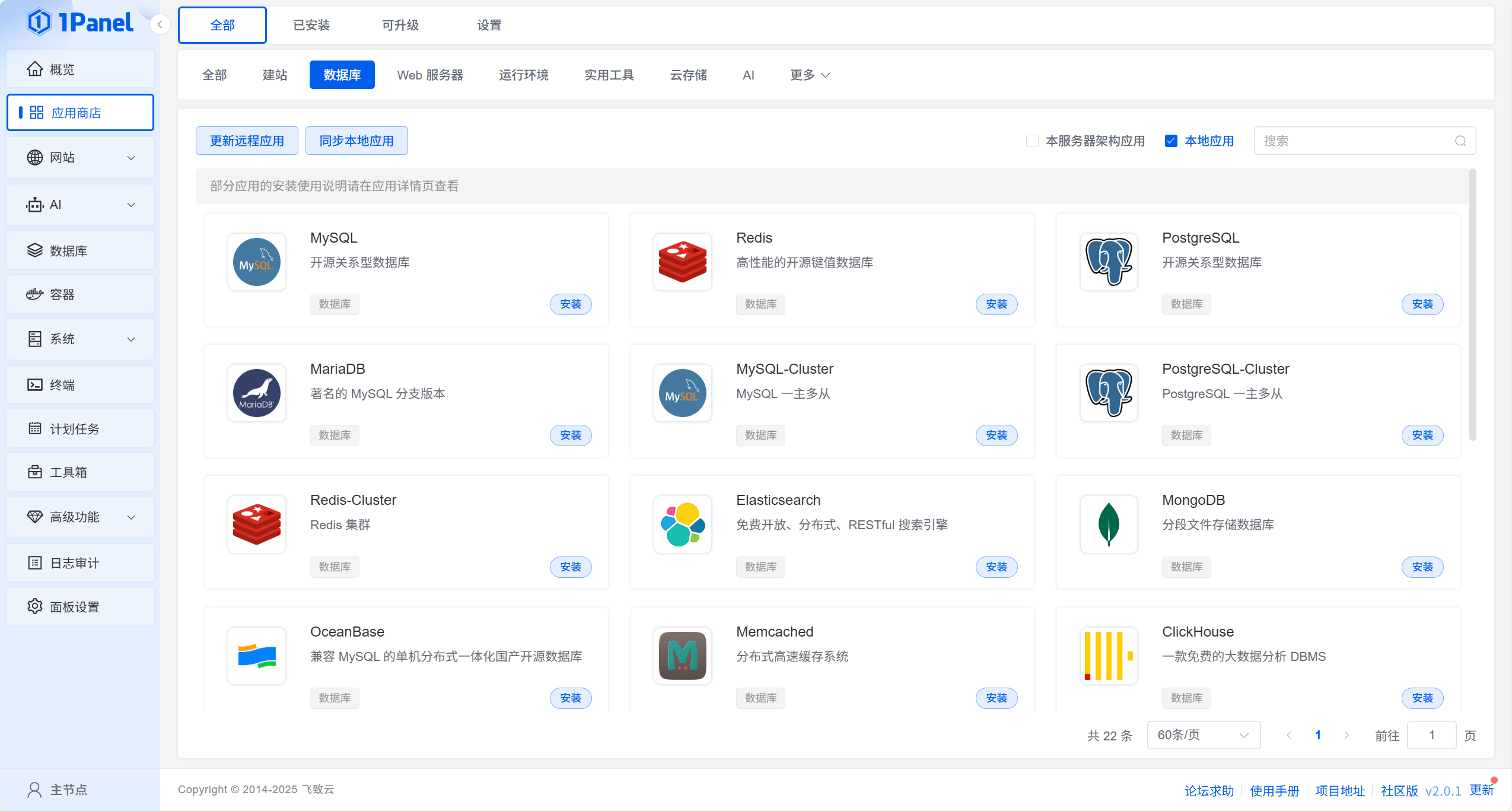This screenshot has width=1512, height=811.
Task: Expand the Advanced features sidebar menu
Action: [x=80, y=517]
